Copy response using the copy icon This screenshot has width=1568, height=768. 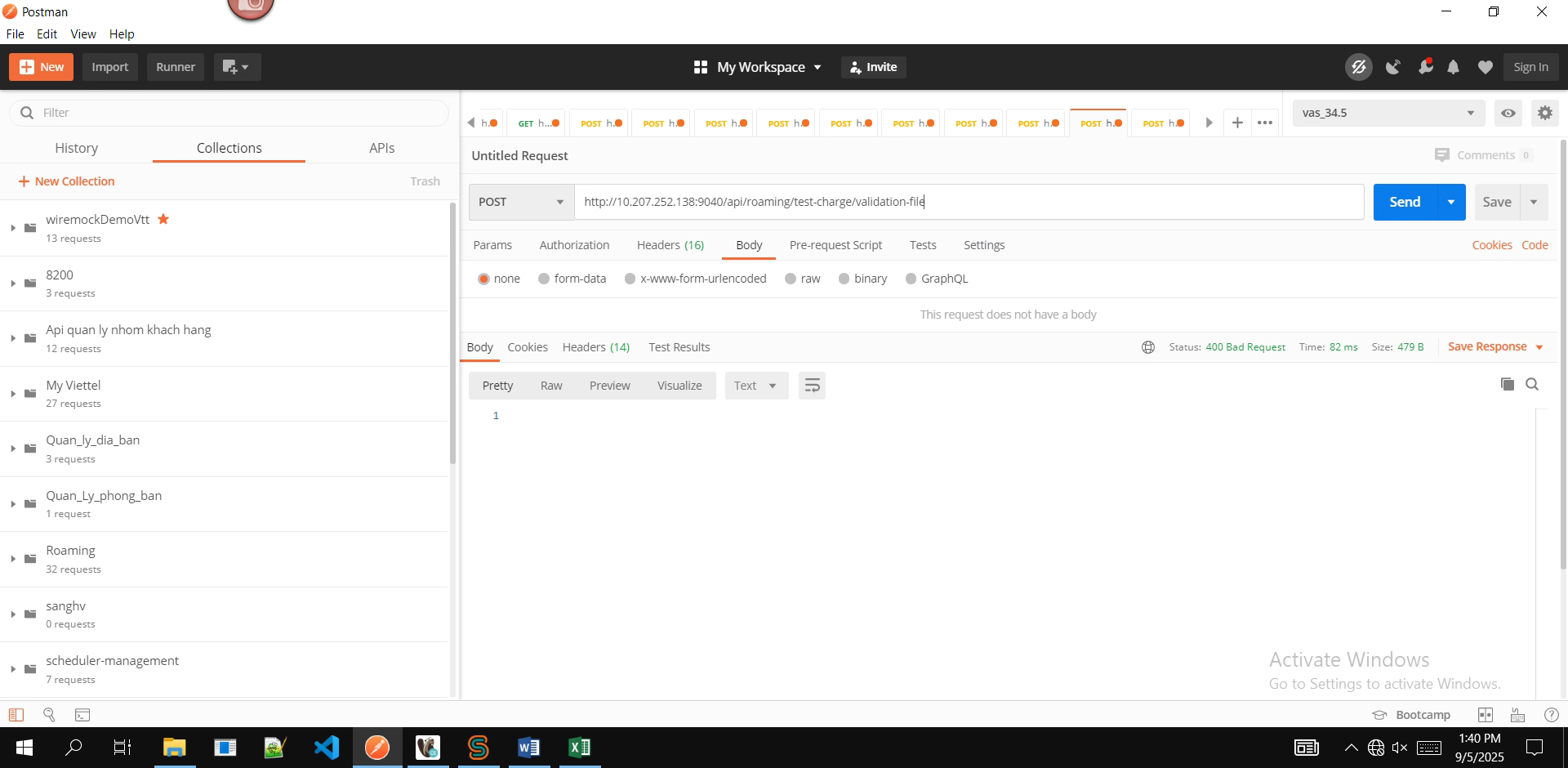[x=1507, y=385]
